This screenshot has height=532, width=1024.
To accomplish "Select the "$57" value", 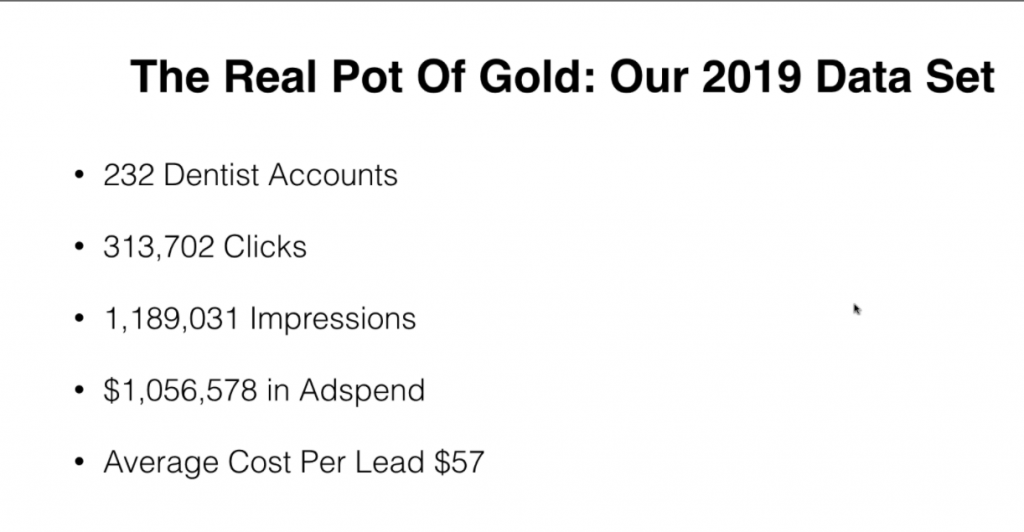I will [x=459, y=462].
